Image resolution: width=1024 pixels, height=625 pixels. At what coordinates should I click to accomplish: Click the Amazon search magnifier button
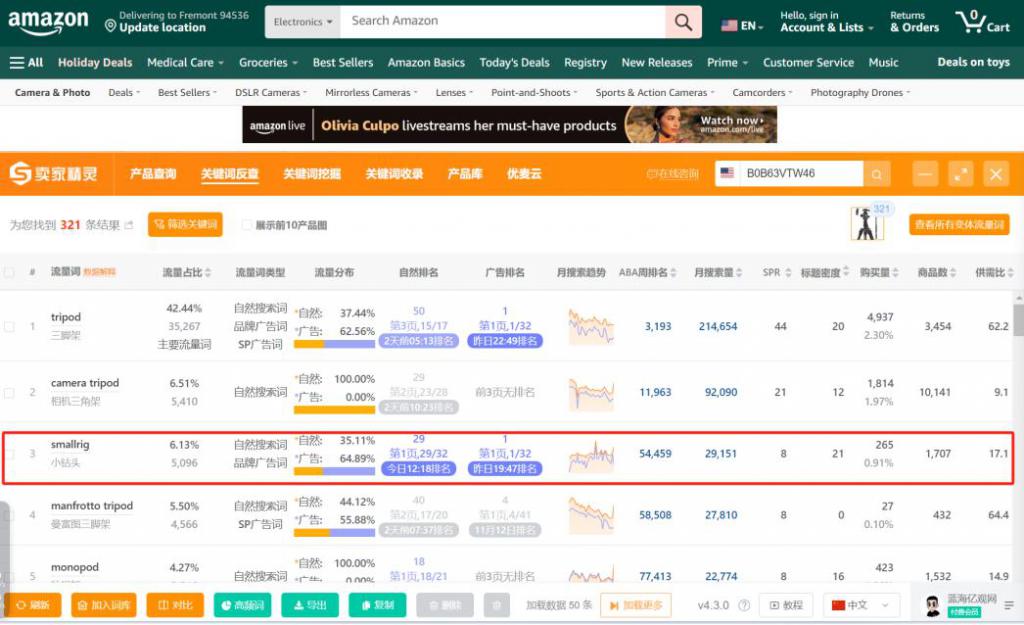(683, 22)
